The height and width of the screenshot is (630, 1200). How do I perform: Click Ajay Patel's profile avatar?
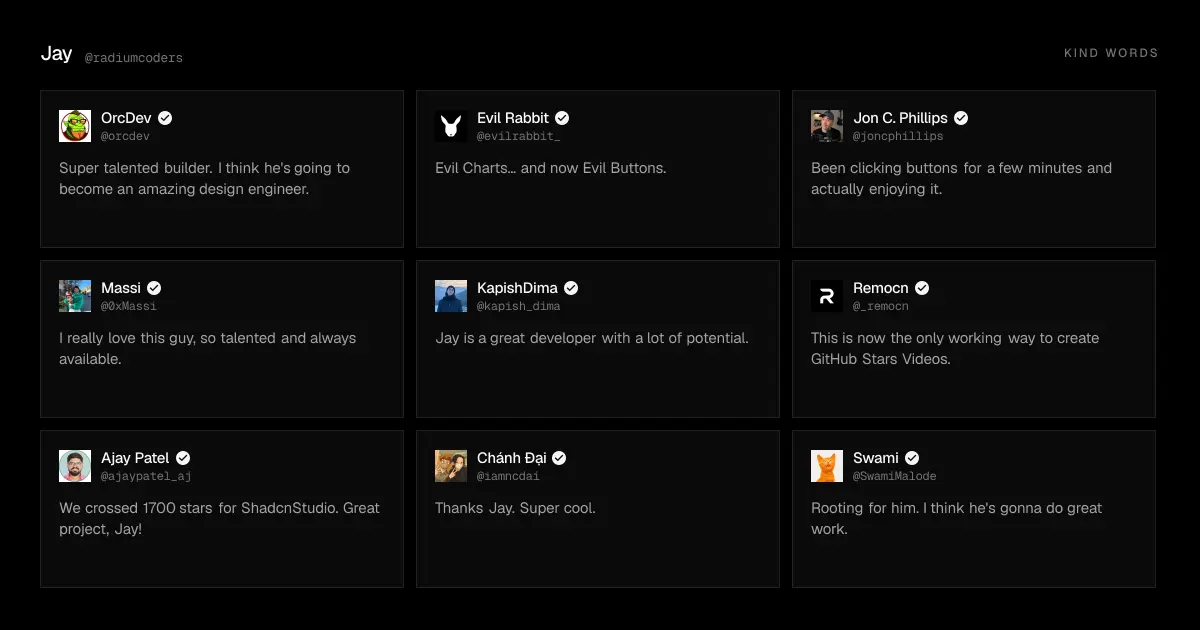75,466
